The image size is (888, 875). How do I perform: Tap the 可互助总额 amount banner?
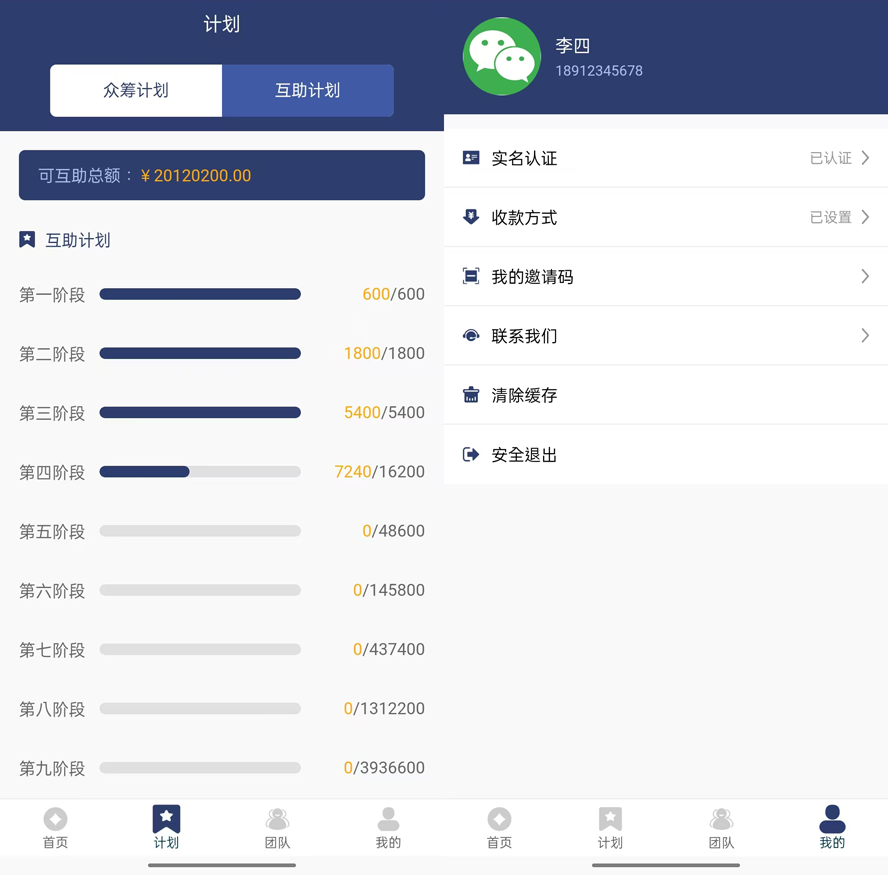coord(222,175)
